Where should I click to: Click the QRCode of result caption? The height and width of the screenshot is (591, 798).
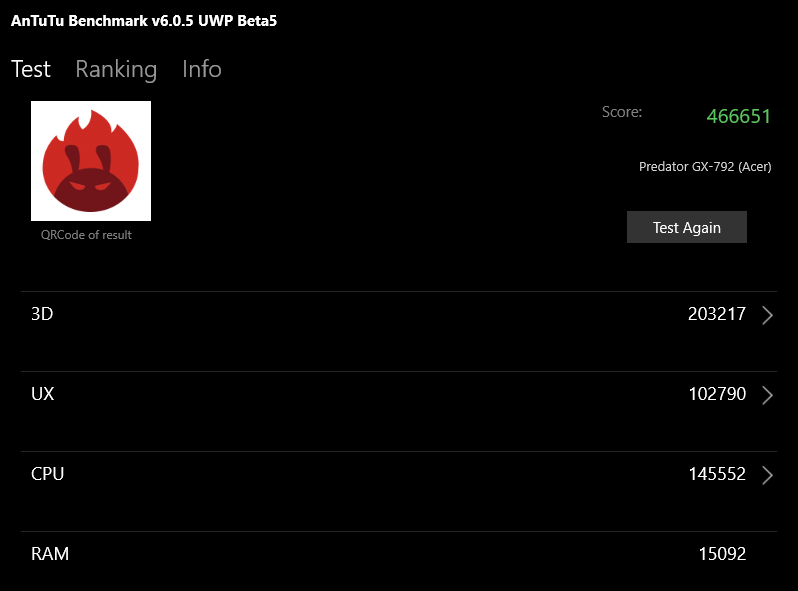(86, 235)
